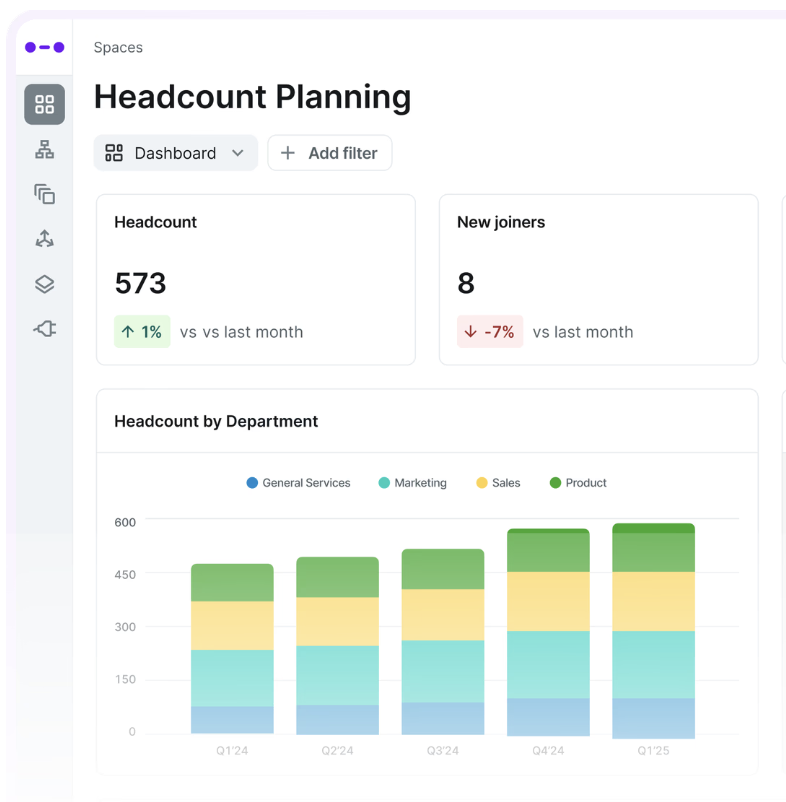The width and height of the screenshot is (786, 802).
Task: Click the purple app logo
Action: click(x=44, y=48)
